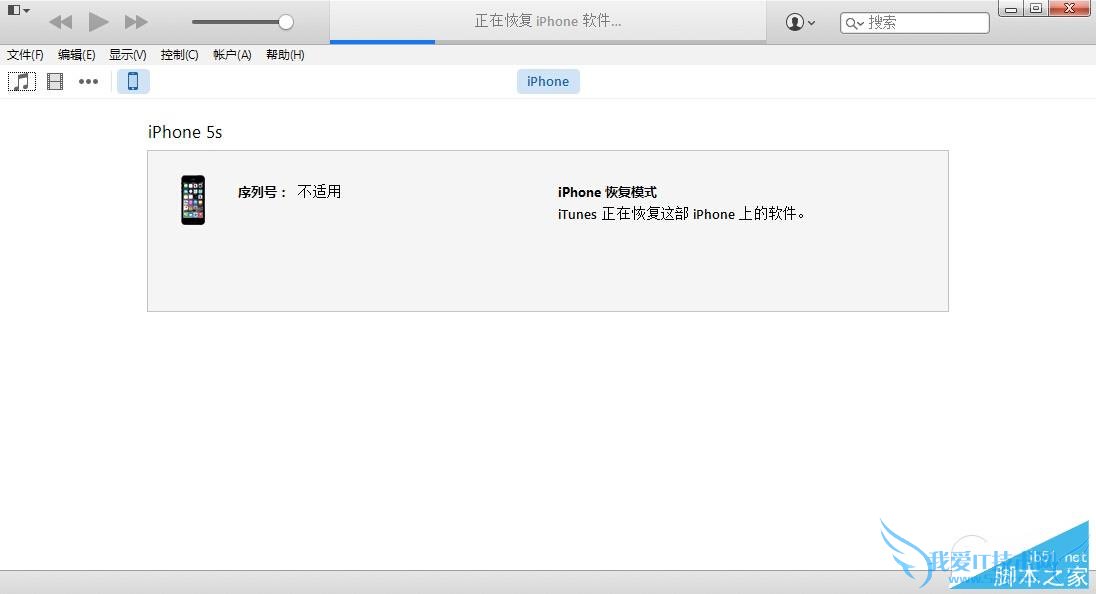Switch to the iPhone tab
This screenshot has width=1096, height=594.
[x=548, y=81]
